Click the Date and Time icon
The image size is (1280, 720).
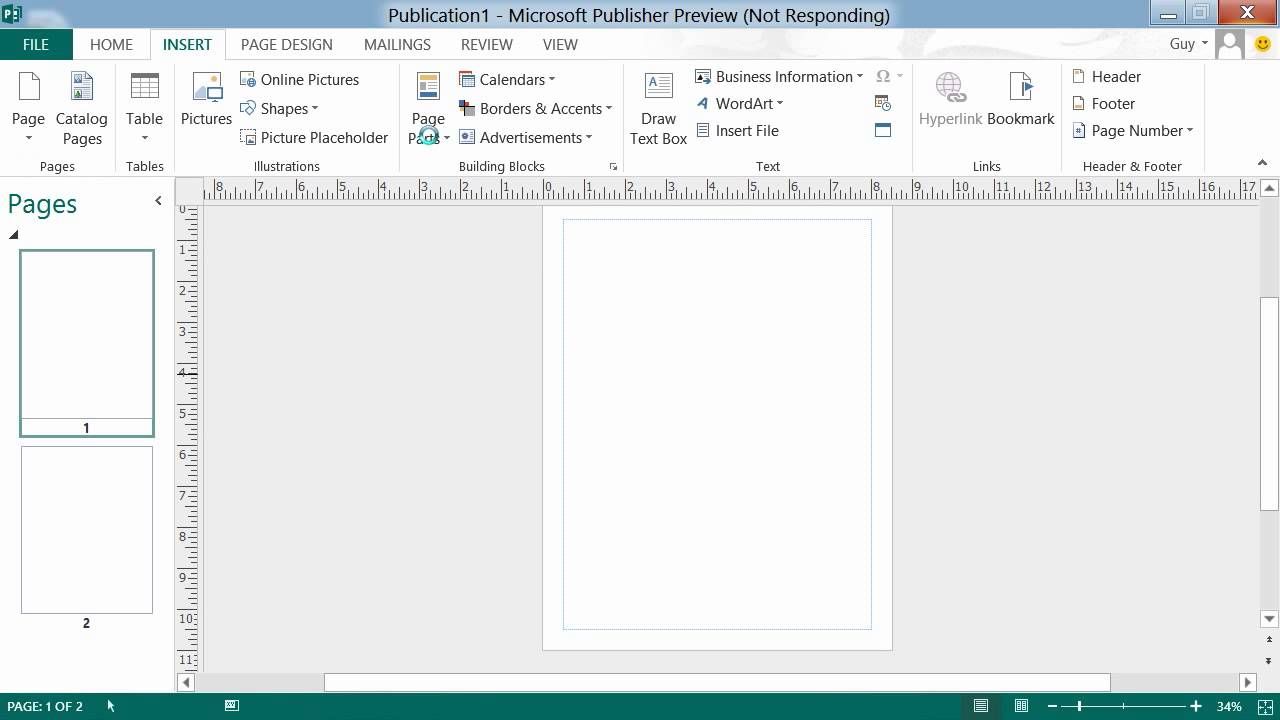click(x=882, y=103)
